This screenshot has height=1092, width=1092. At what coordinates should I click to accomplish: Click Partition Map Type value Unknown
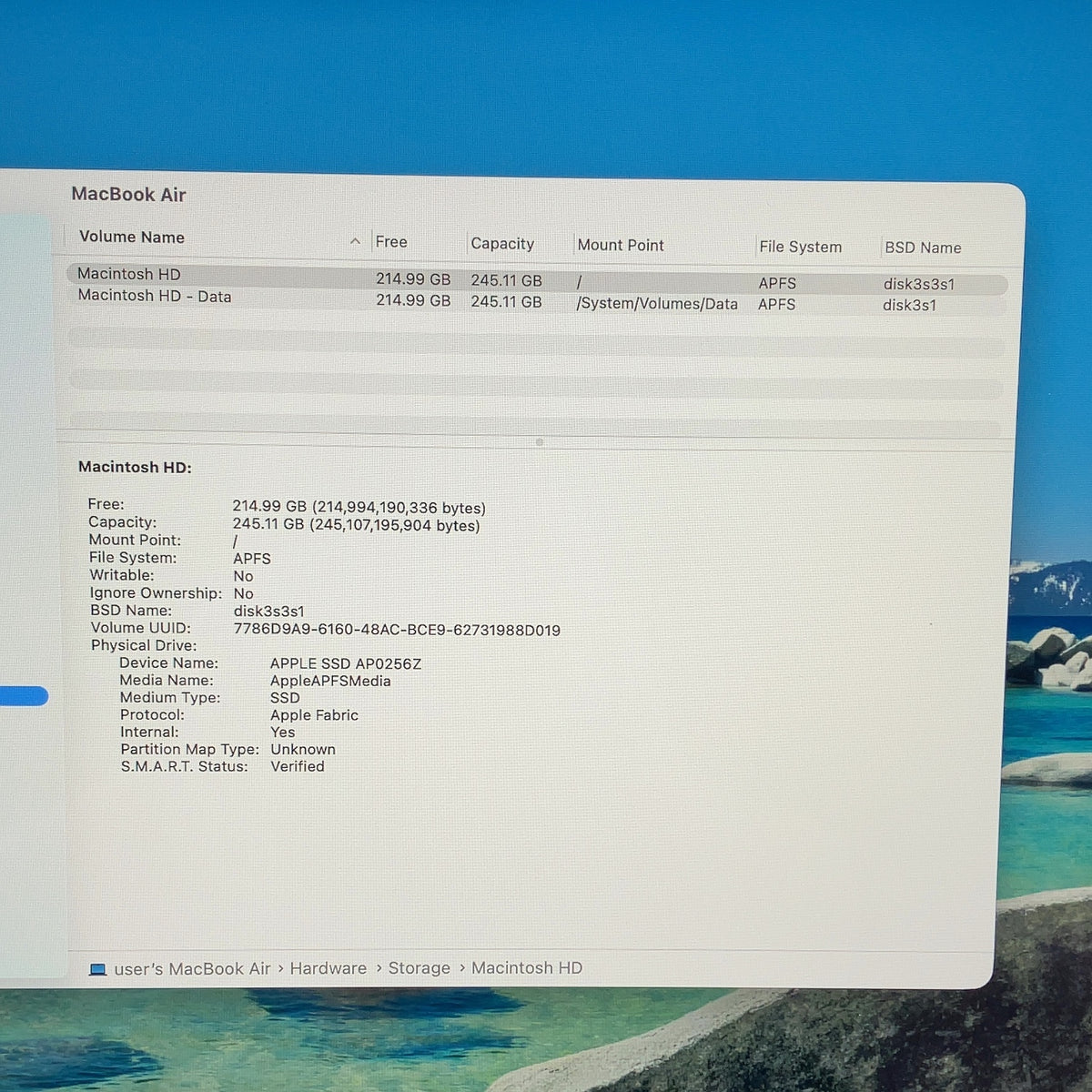[x=303, y=750]
